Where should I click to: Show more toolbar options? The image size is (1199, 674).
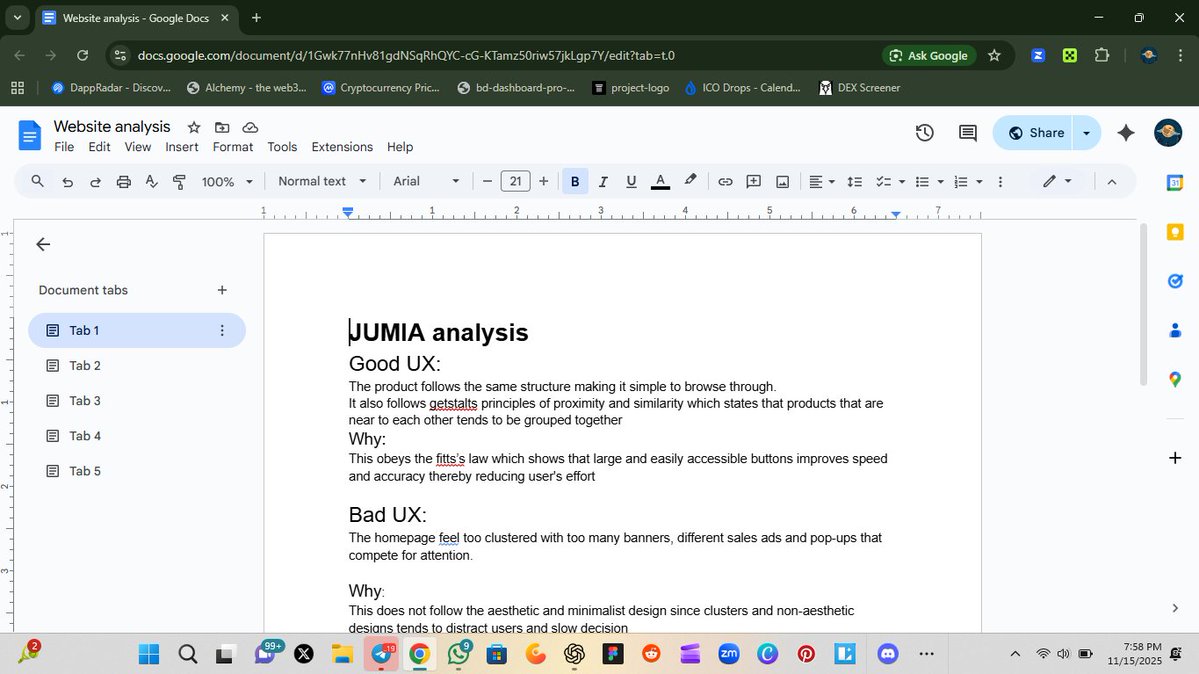(x=1000, y=181)
